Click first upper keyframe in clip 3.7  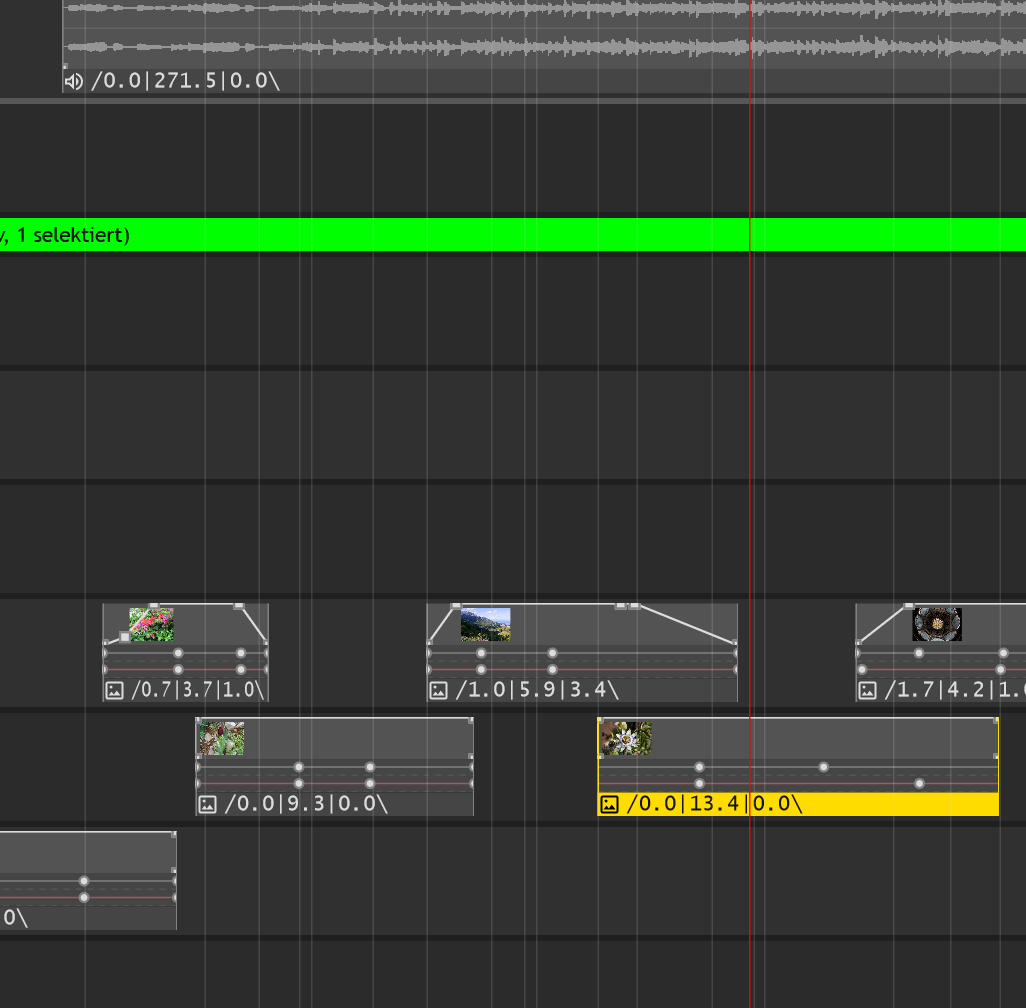pyautogui.click(x=178, y=653)
